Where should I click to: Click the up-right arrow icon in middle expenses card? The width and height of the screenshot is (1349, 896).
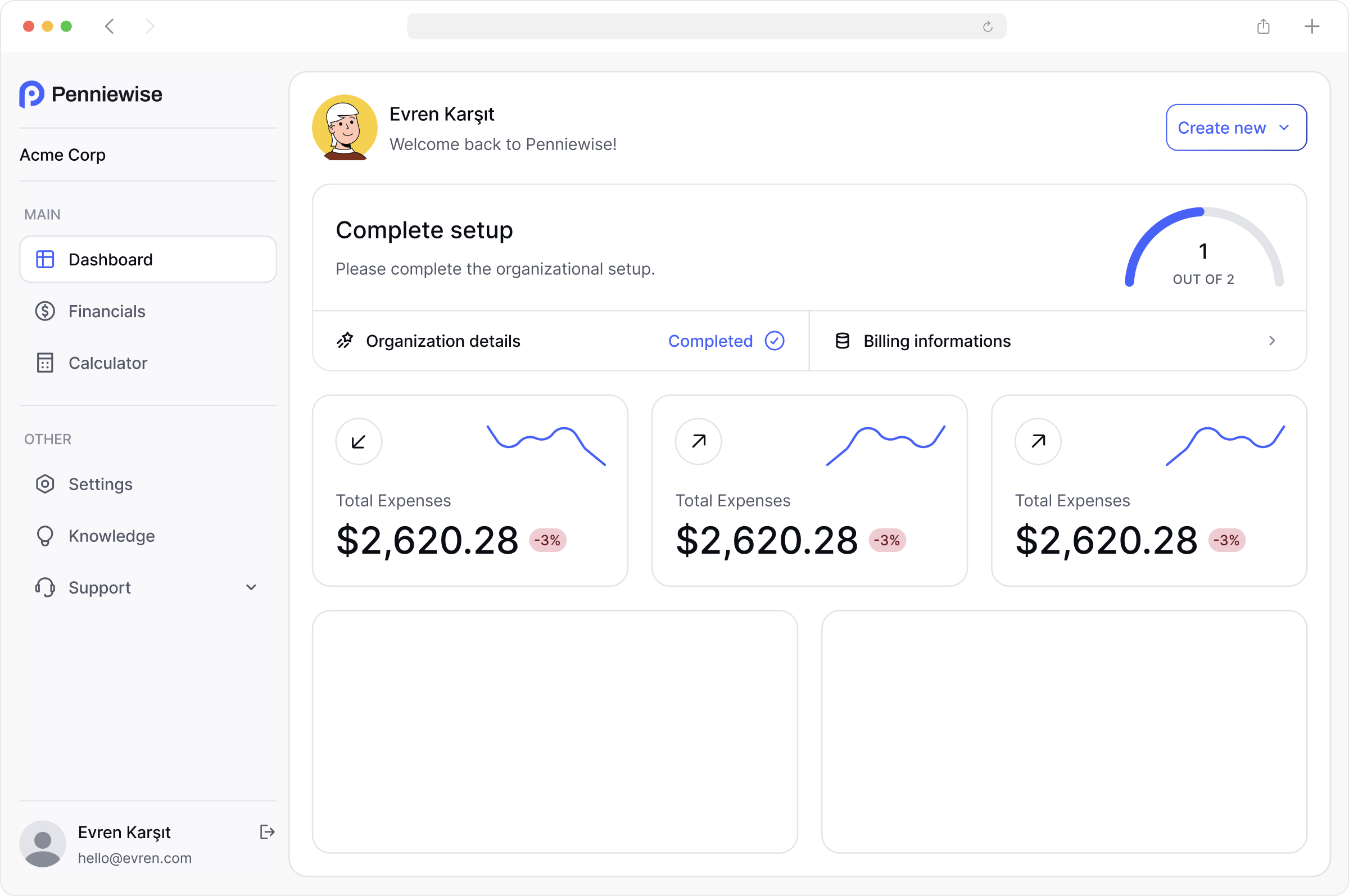point(698,441)
